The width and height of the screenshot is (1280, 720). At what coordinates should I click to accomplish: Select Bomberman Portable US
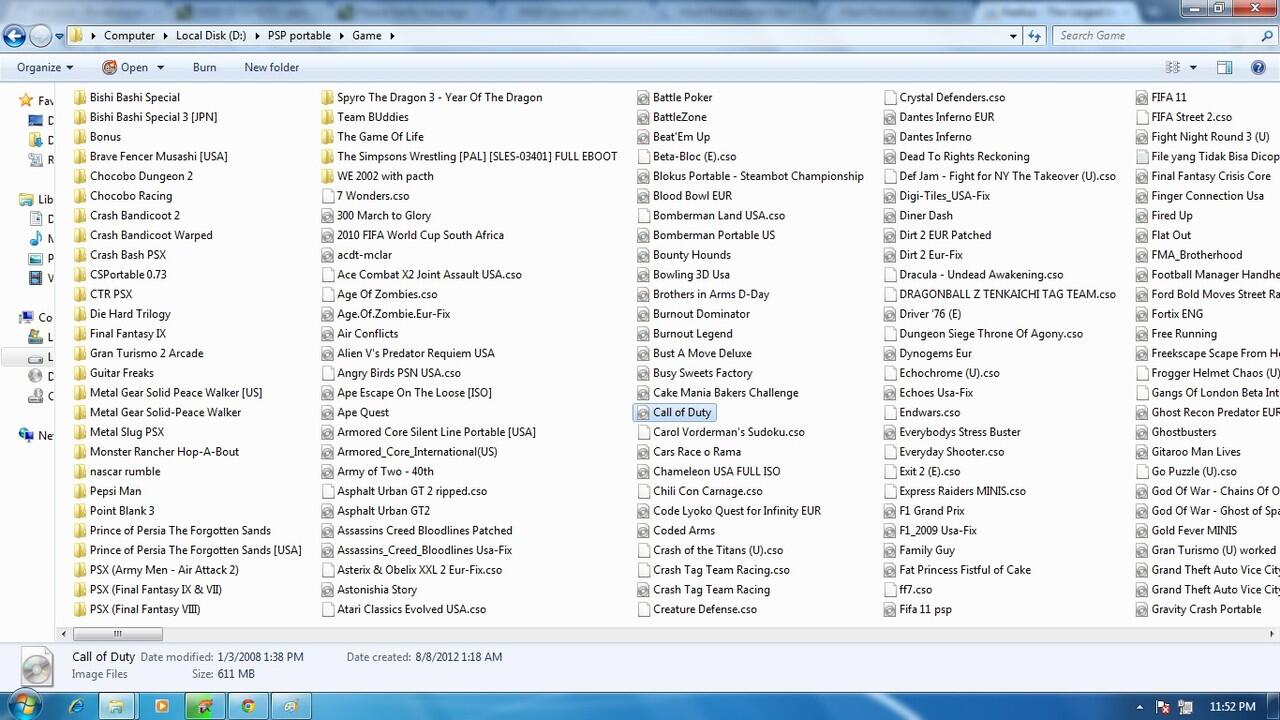coord(714,235)
